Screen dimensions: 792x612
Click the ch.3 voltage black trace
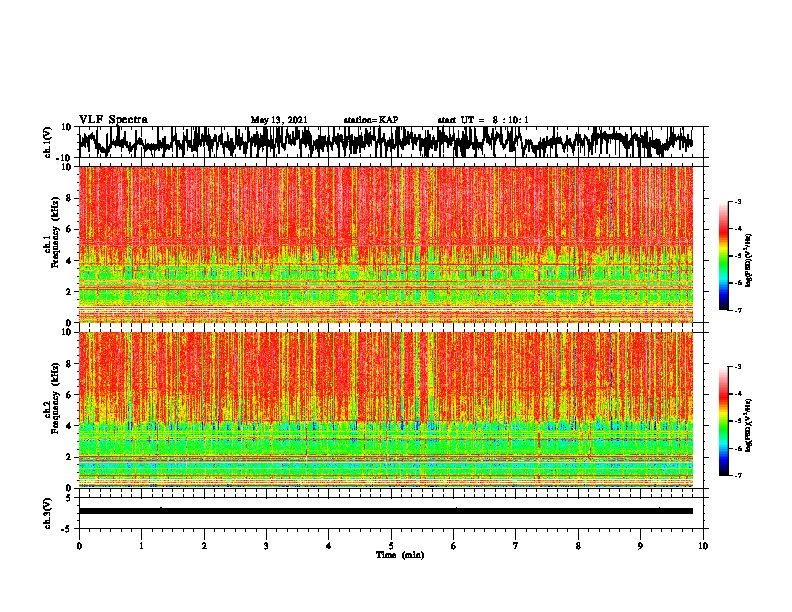[x=386, y=511]
